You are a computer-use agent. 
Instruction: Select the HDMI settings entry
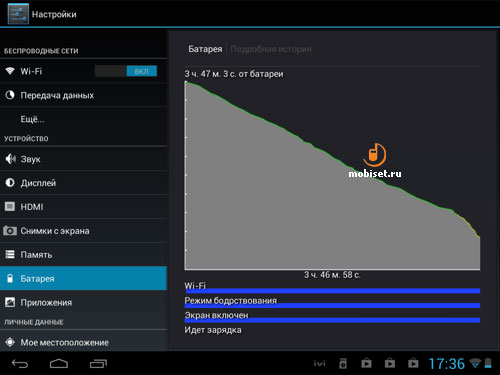[x=83, y=207]
